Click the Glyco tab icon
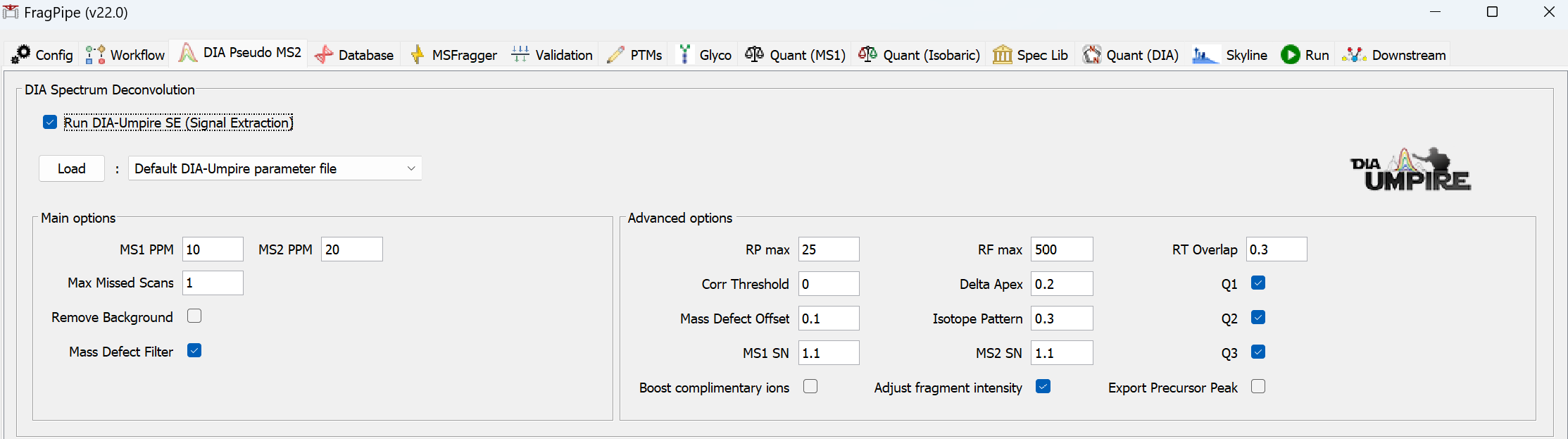Viewport: 1568px width, 439px height. tap(684, 54)
